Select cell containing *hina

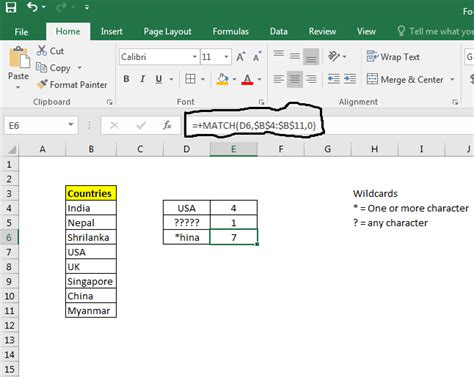point(187,238)
